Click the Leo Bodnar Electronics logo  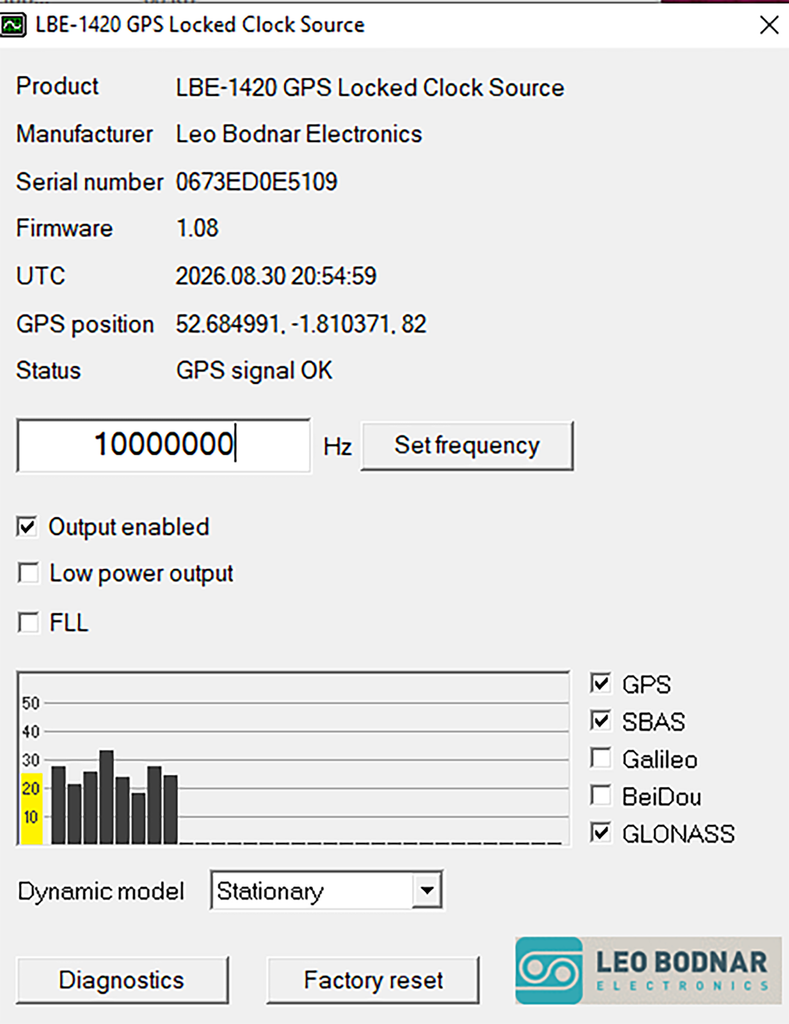[x=648, y=970]
